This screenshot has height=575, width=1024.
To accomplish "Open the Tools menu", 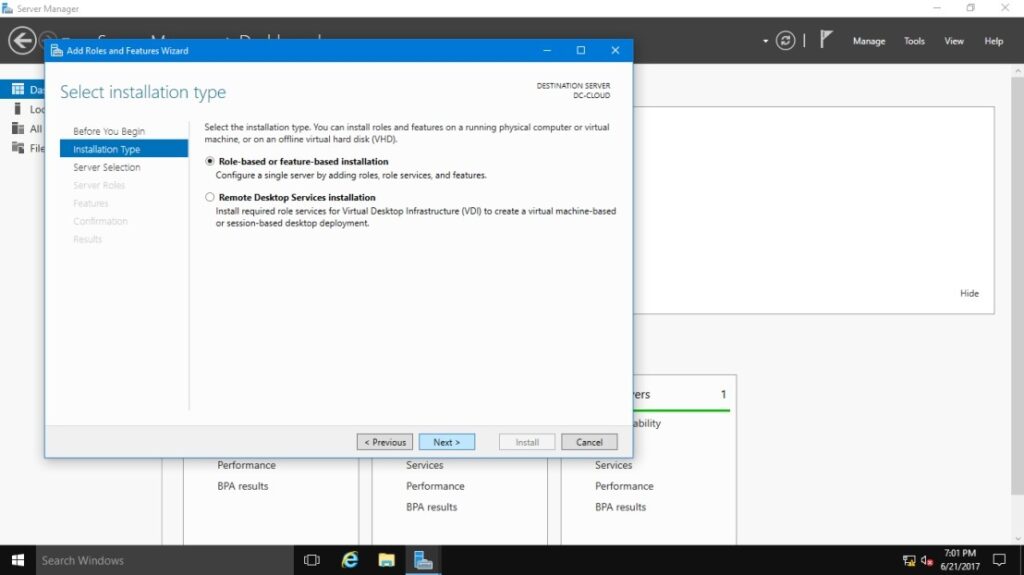I will (914, 41).
